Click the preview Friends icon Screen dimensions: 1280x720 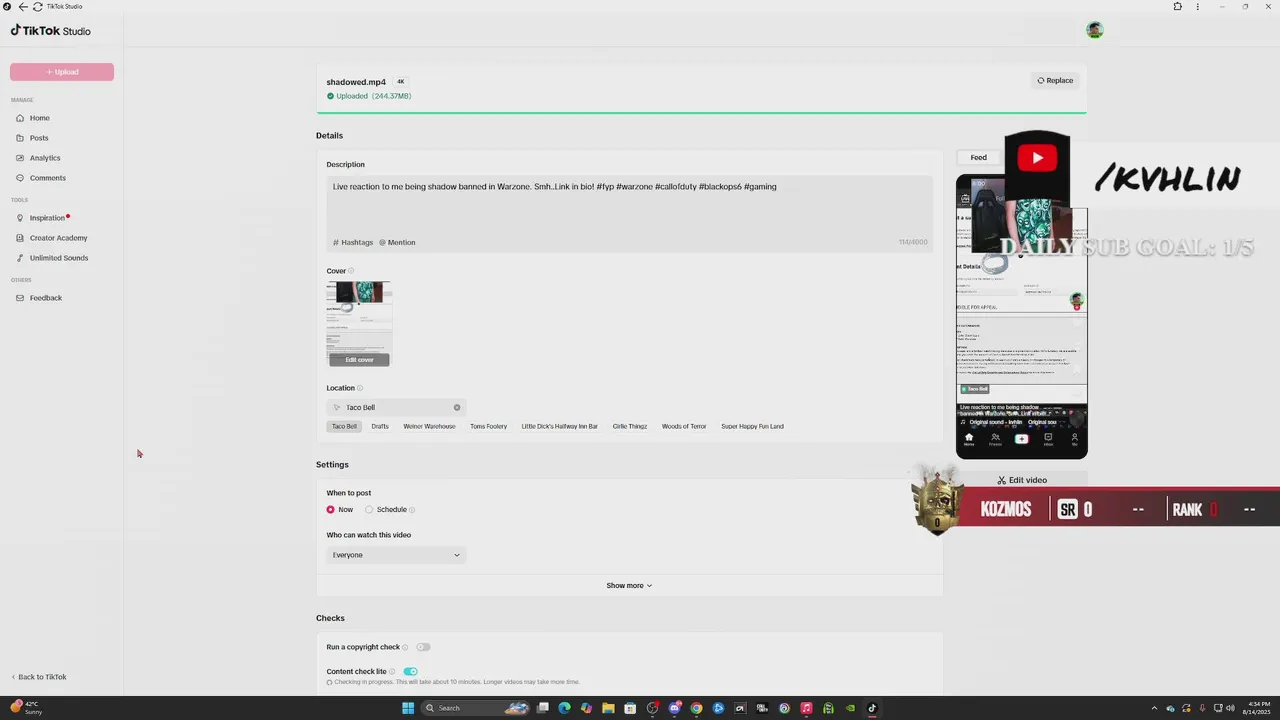[x=995, y=439]
